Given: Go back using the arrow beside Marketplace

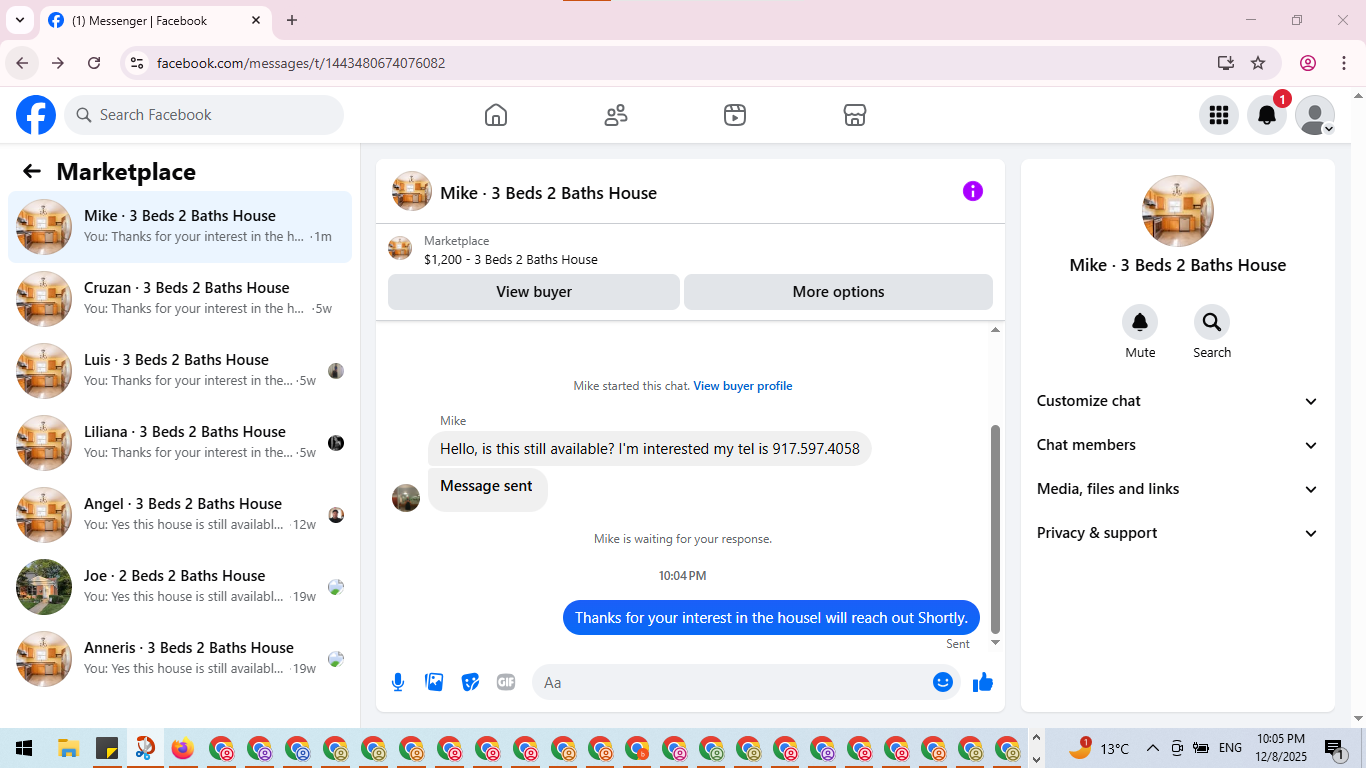Looking at the screenshot, I should point(32,171).
